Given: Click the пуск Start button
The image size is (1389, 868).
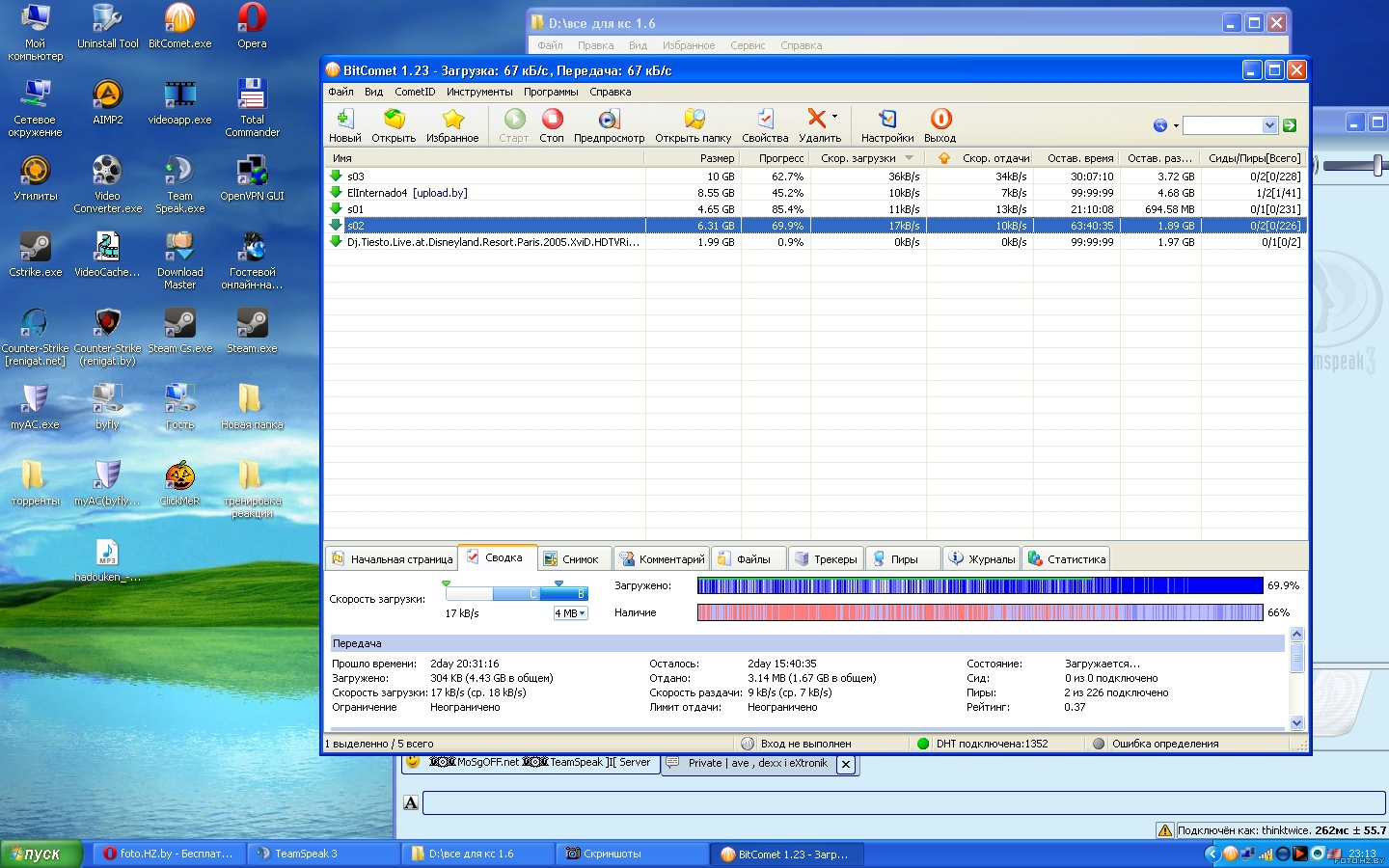Looking at the screenshot, I should (41, 854).
